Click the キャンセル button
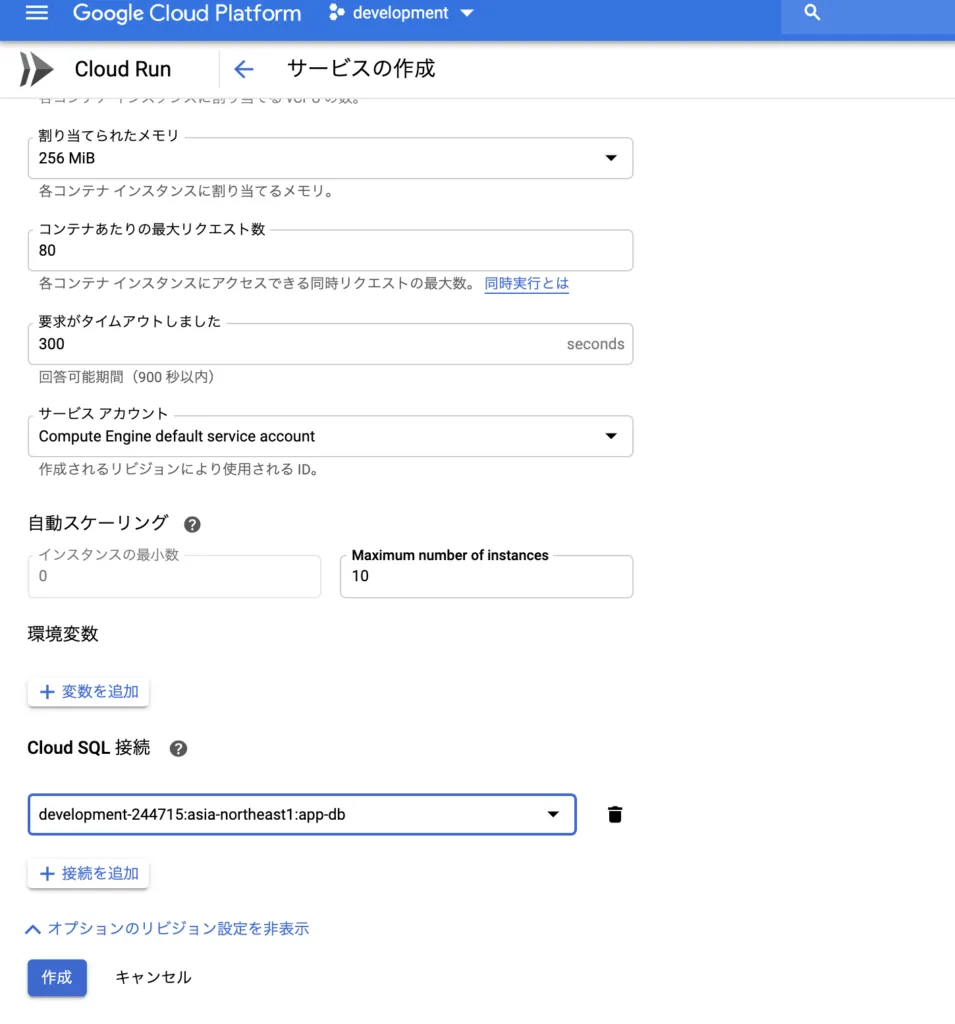The image size is (955, 1024). pos(153,978)
